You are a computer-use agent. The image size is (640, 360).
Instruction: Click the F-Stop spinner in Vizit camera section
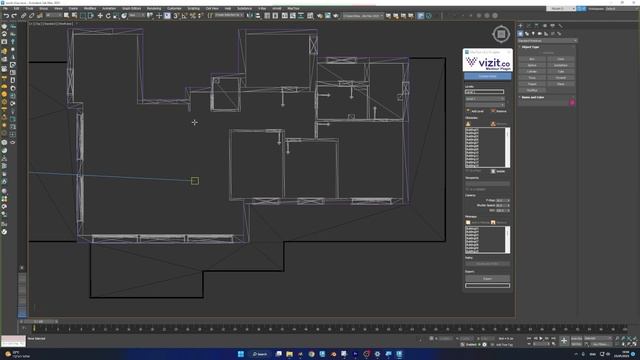pyautogui.click(x=502, y=200)
